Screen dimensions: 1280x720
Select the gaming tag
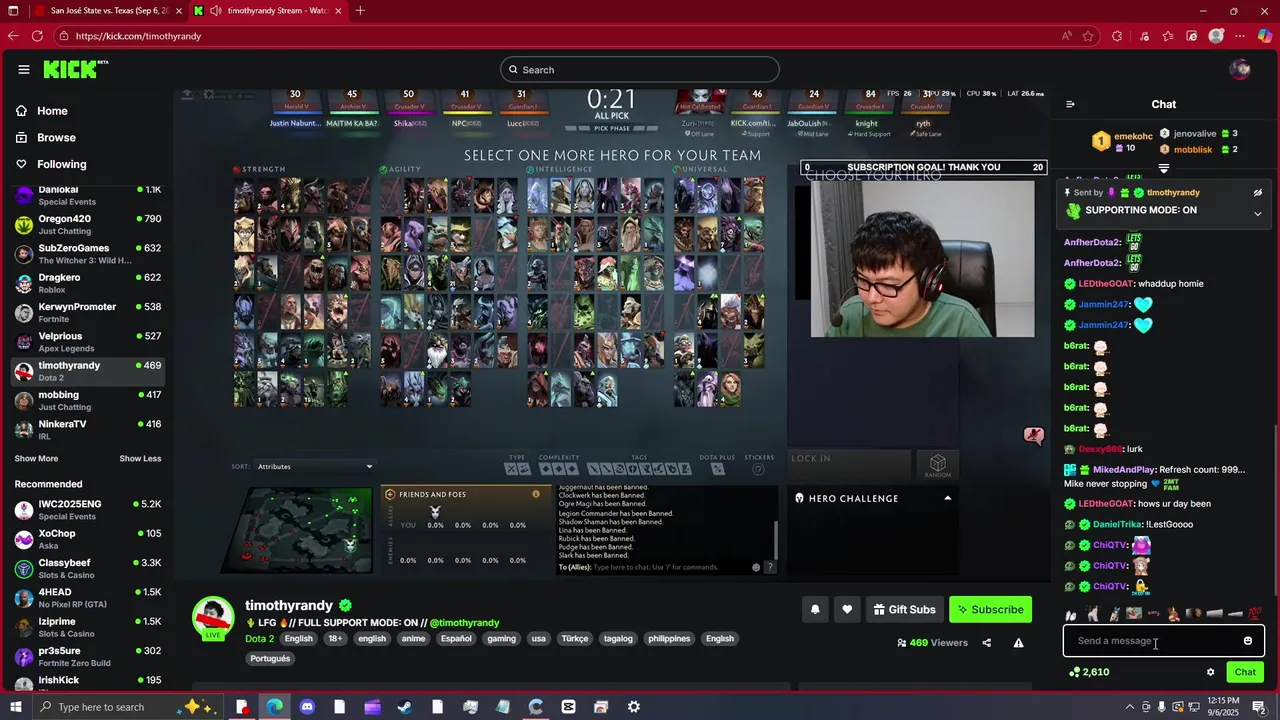(x=501, y=639)
